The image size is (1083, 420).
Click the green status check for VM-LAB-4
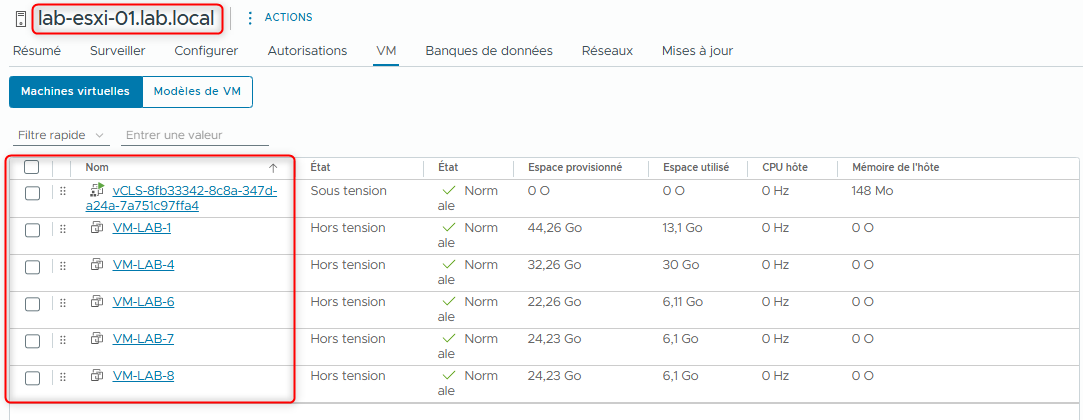[449, 265]
